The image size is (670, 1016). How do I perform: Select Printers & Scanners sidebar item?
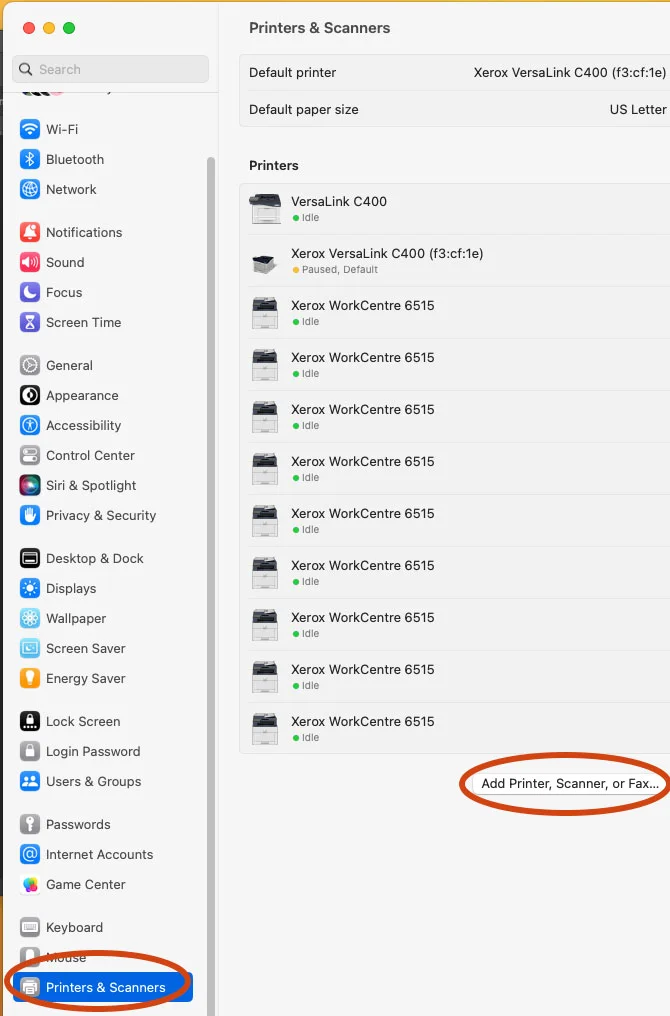click(x=102, y=987)
